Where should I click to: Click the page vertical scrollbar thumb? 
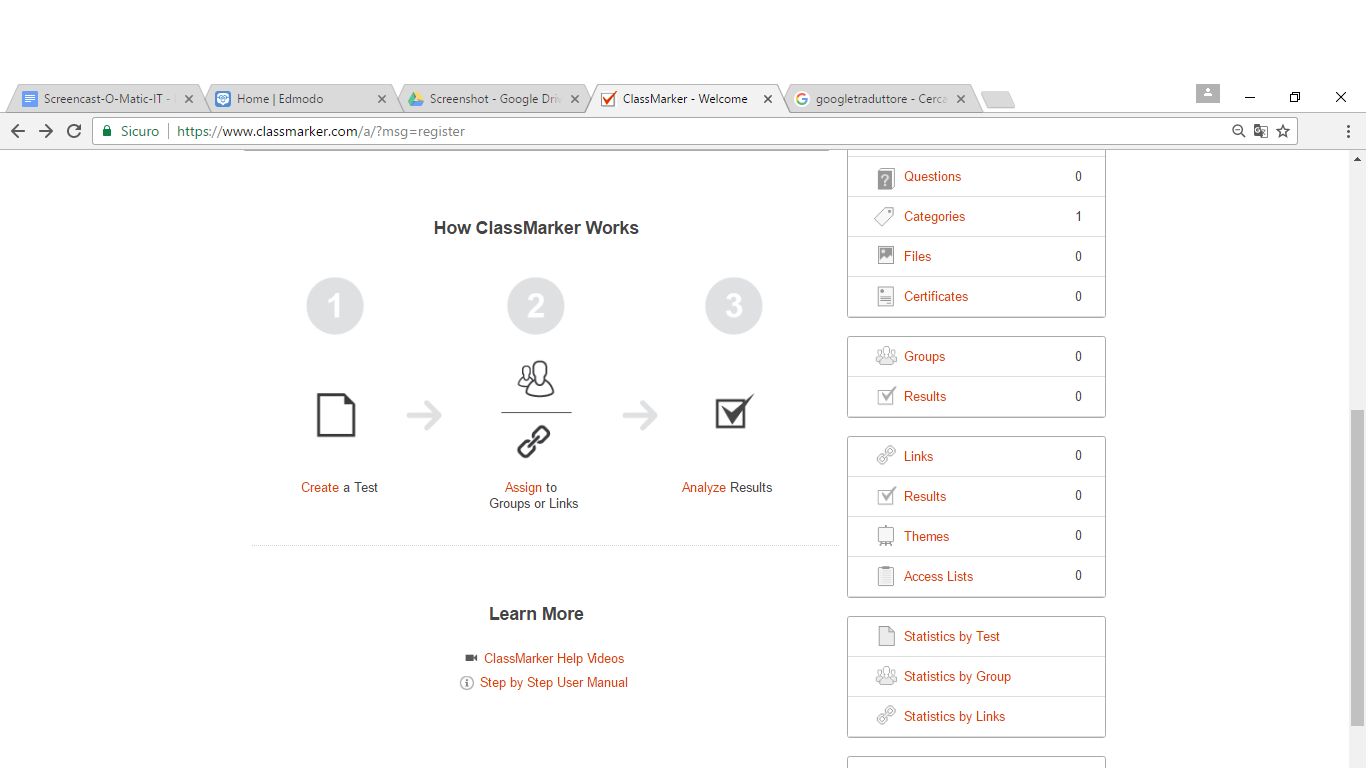(1357, 568)
